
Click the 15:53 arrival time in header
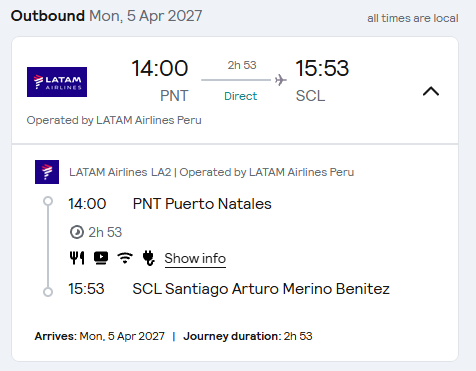322,68
